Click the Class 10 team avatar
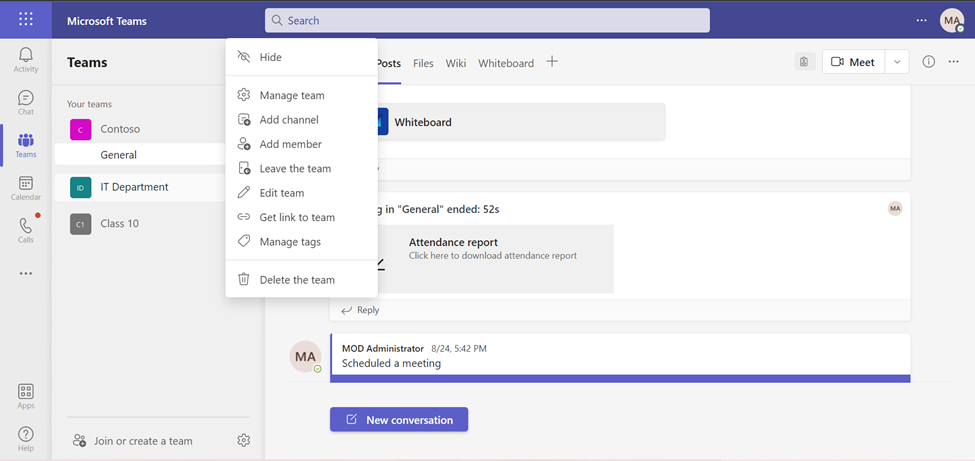Viewport: 975px width, 461px height. (x=80, y=224)
